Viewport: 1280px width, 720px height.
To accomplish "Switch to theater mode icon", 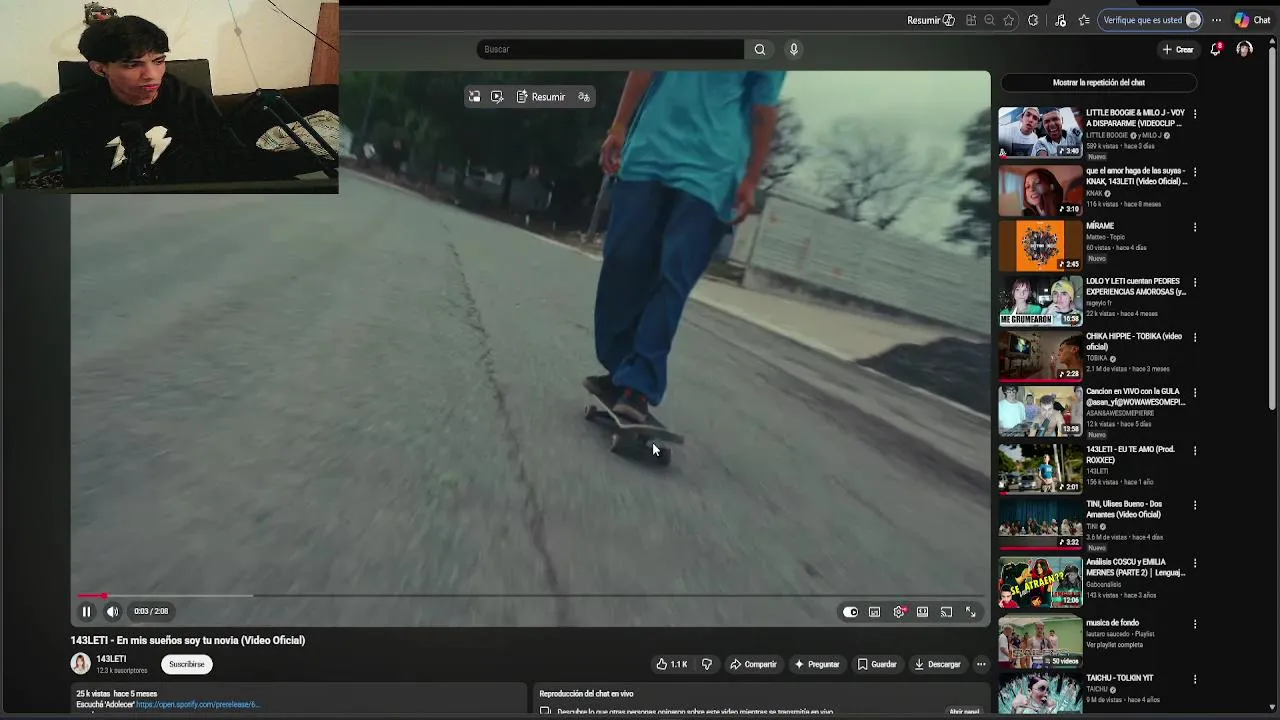I will coord(922,612).
